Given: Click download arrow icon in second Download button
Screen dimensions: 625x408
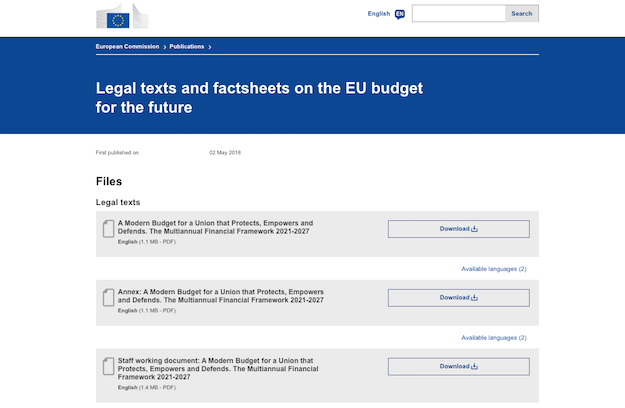Looking at the screenshot, I should click(474, 298).
